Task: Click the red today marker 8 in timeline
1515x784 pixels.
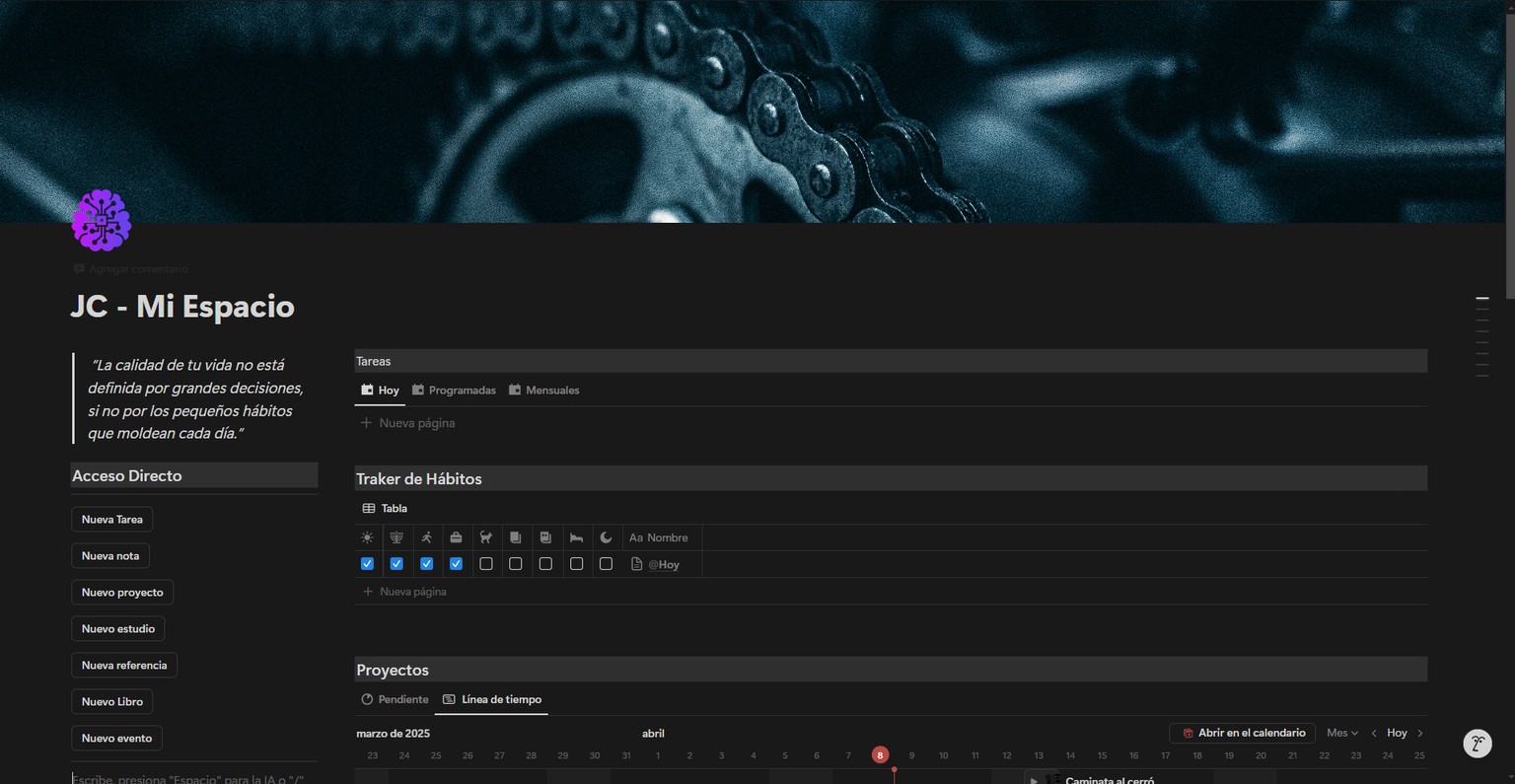Action: coord(880,755)
